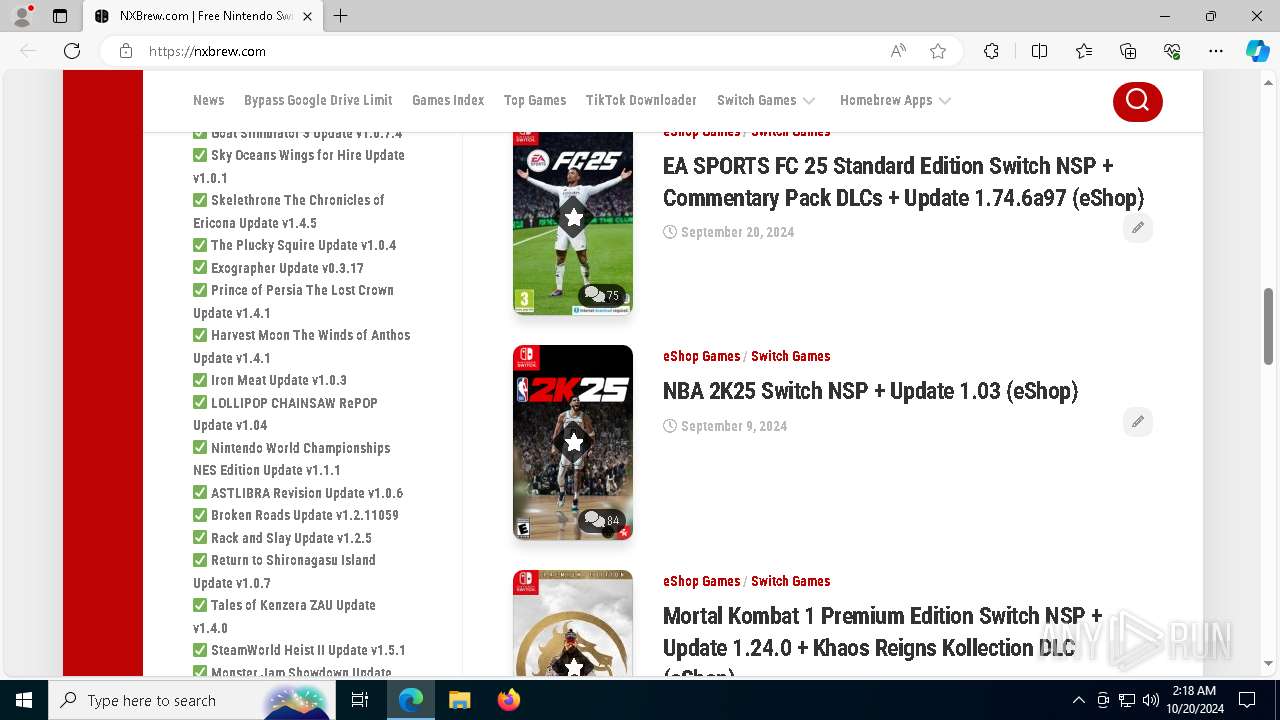Click the red search button on the site
Viewport: 1280px width, 720px height.
pyautogui.click(x=1137, y=100)
